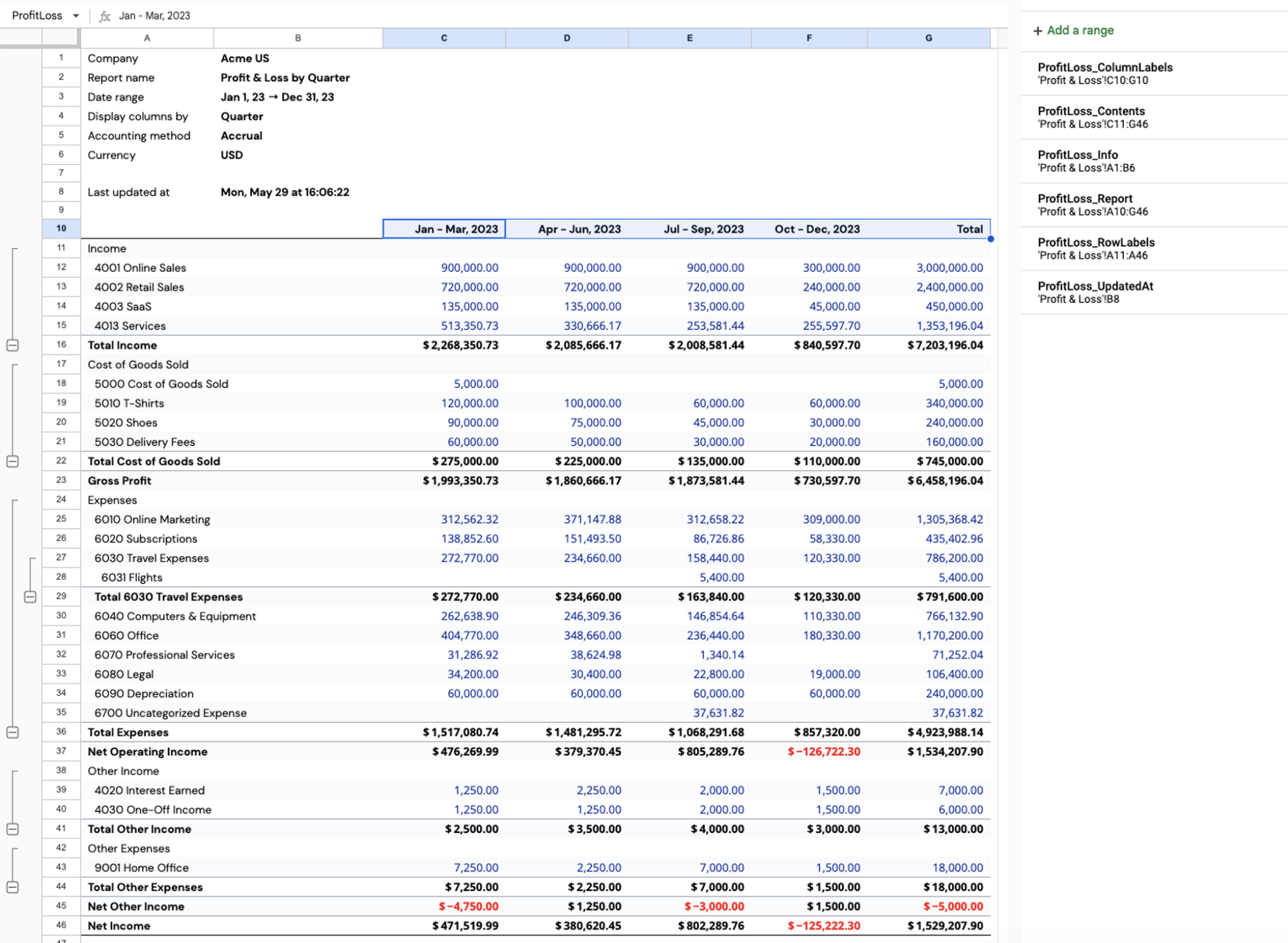
Task: Select column C header
Action: [444, 38]
